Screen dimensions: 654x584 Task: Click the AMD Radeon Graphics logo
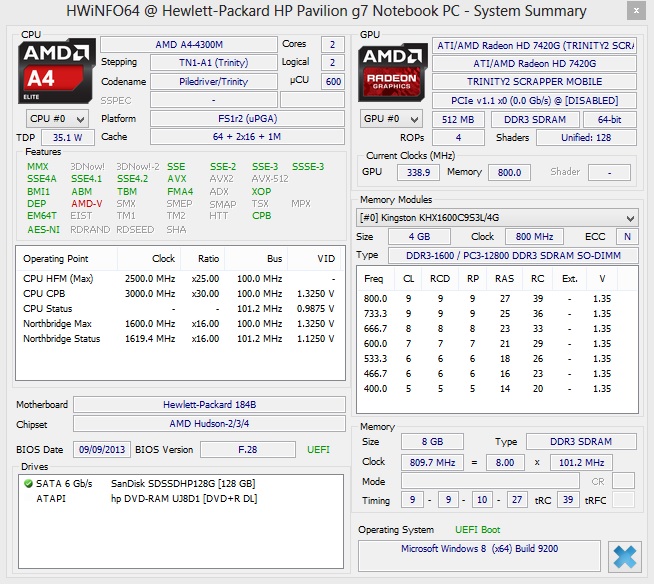[392, 72]
